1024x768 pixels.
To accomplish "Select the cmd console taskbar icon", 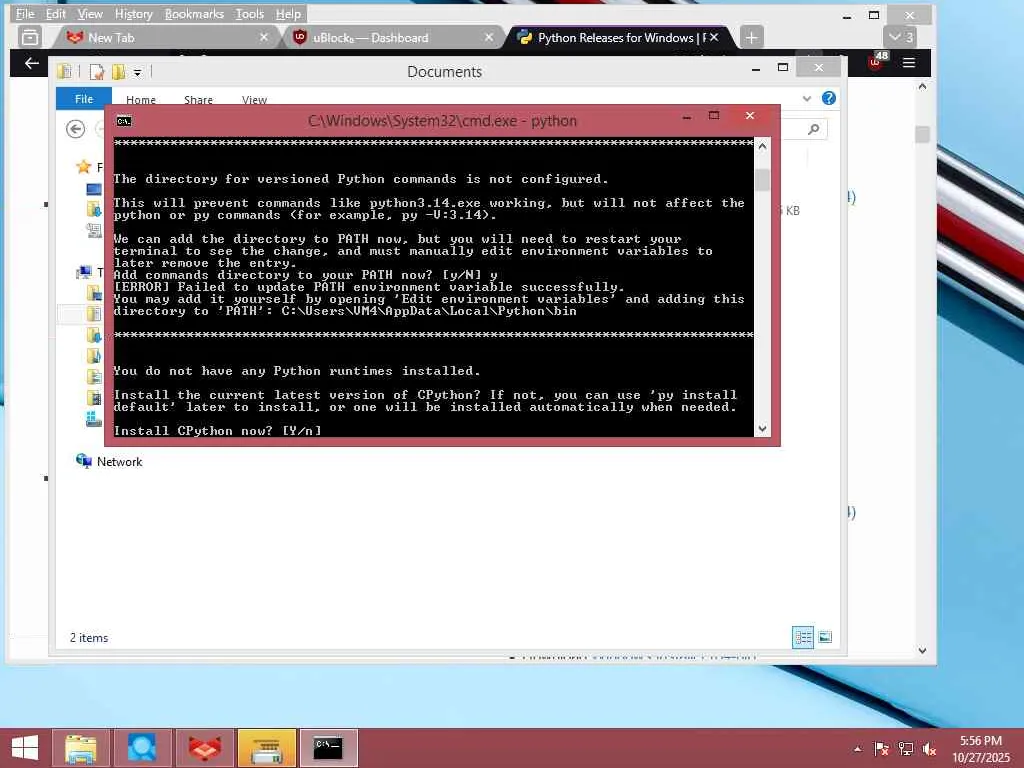I will [328, 748].
